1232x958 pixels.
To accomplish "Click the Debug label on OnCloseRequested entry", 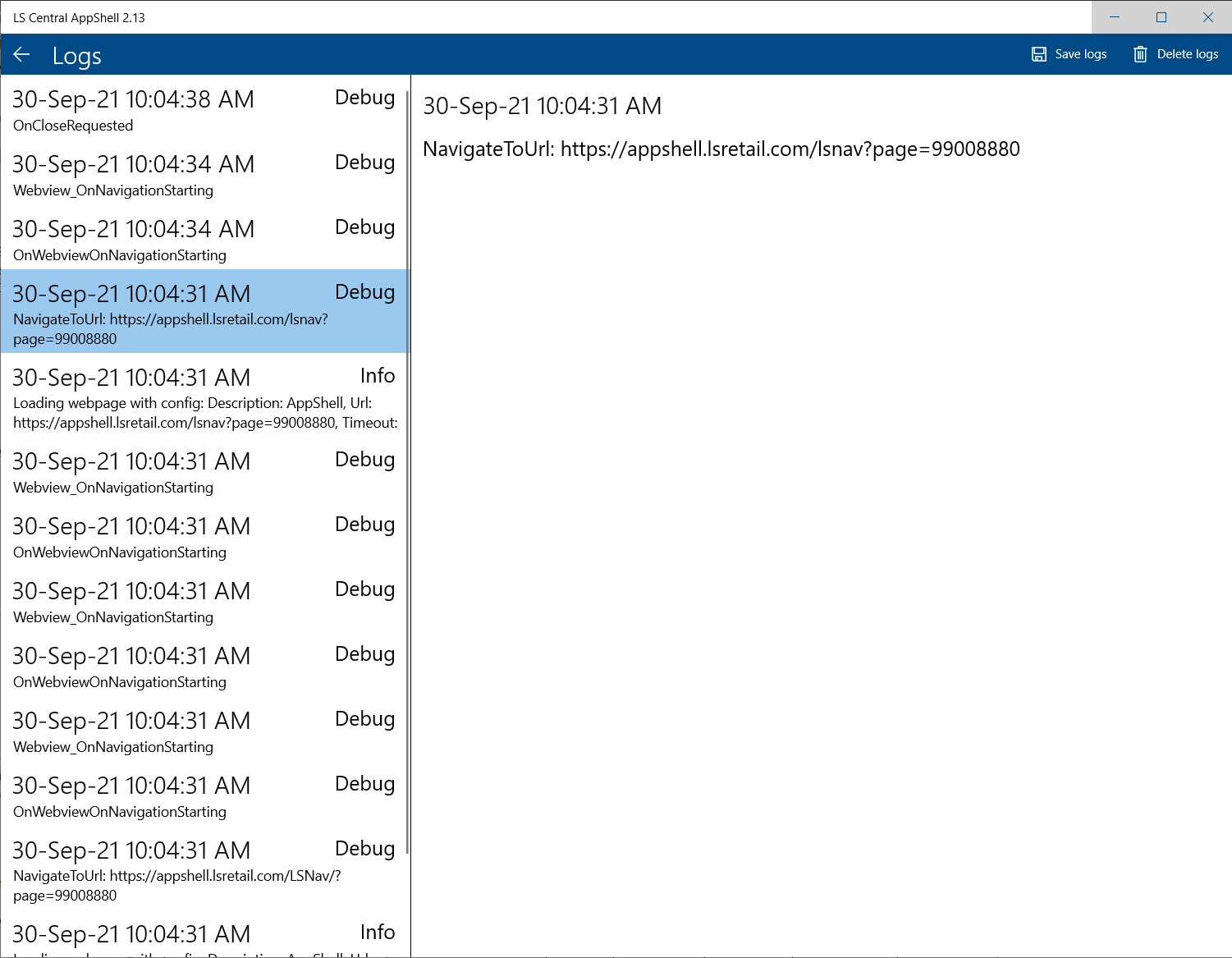I will coord(364,98).
